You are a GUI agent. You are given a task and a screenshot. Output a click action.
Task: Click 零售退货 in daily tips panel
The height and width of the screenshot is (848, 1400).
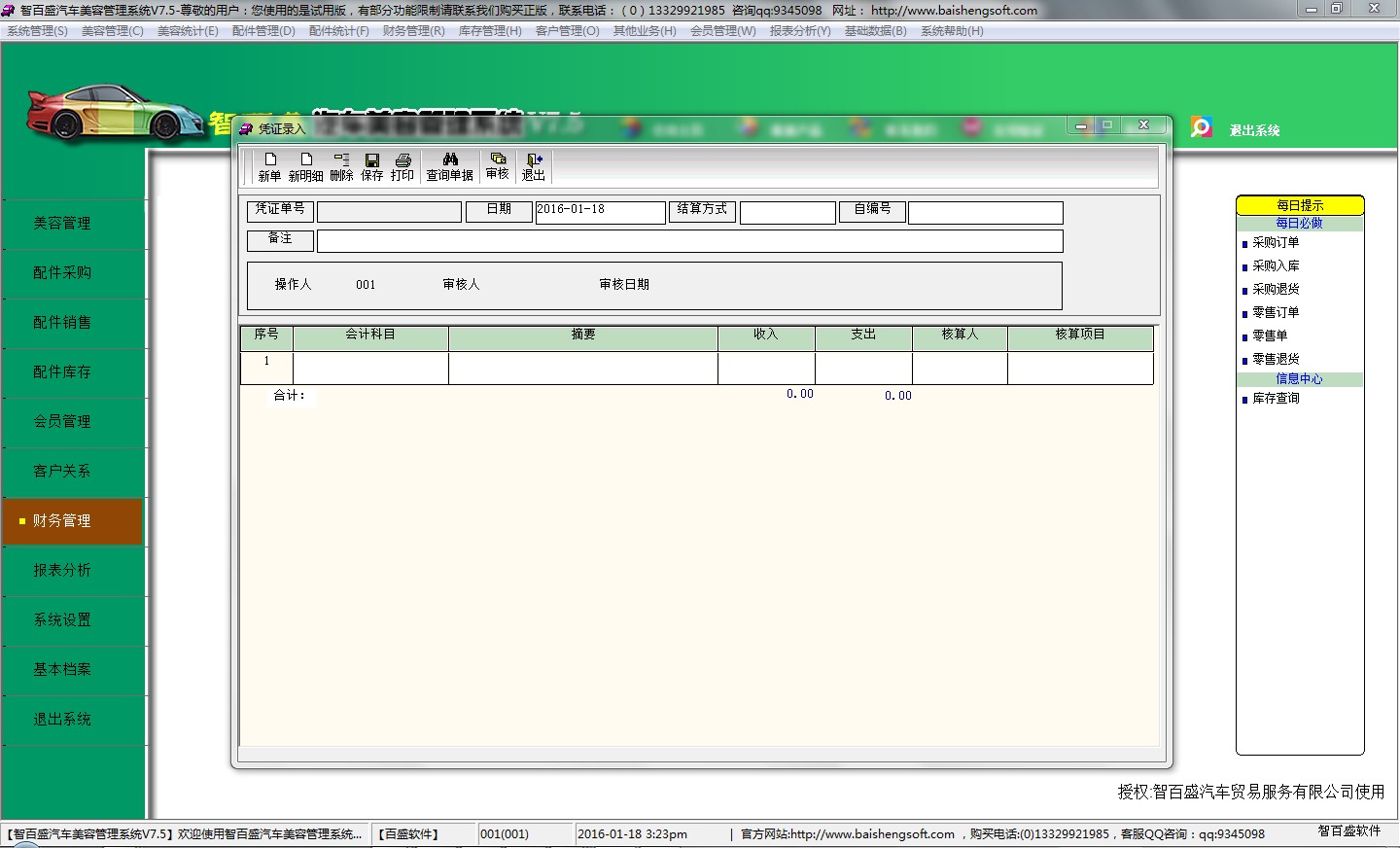click(1275, 360)
